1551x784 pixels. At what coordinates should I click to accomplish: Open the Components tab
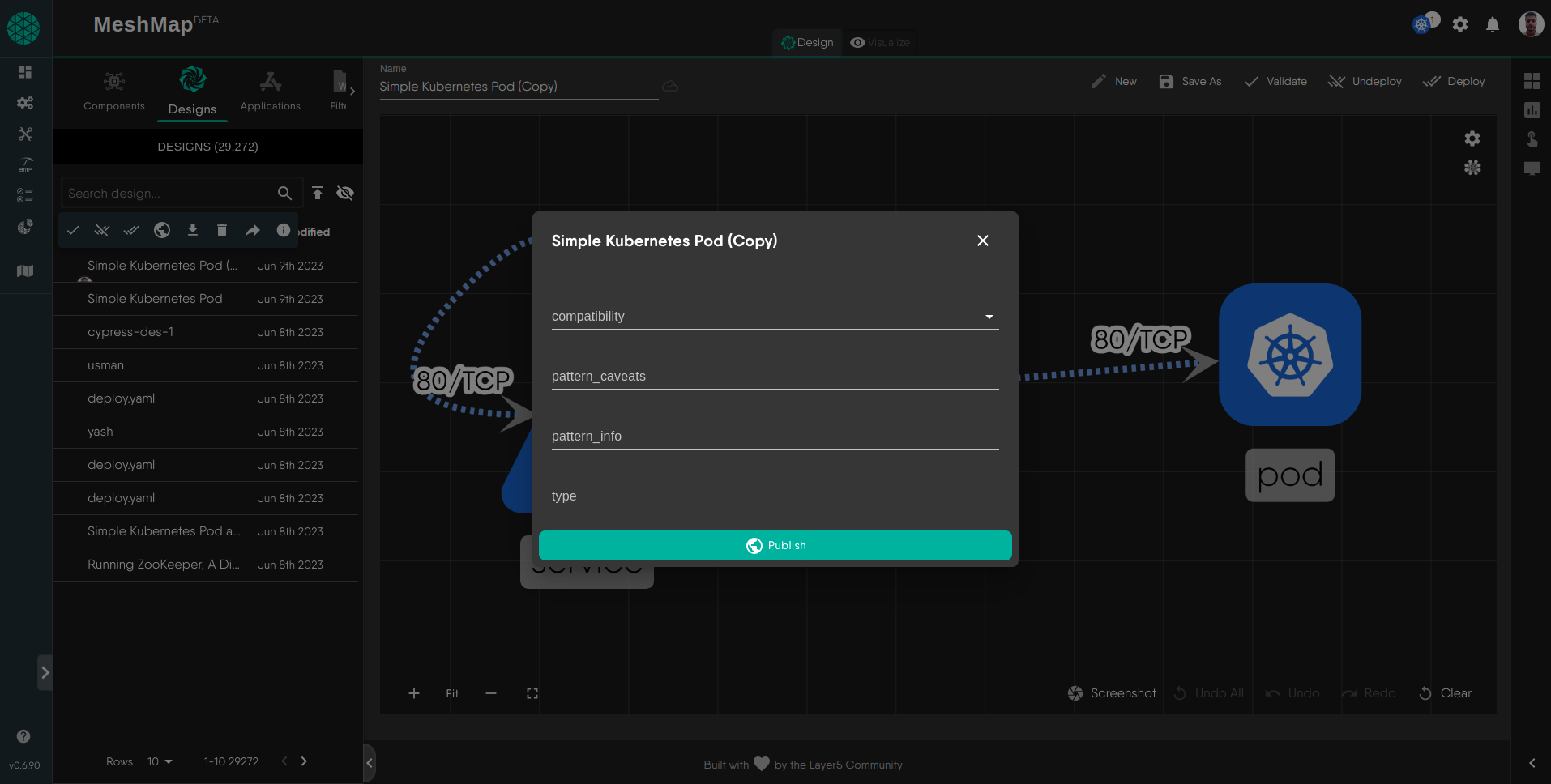[x=114, y=91]
